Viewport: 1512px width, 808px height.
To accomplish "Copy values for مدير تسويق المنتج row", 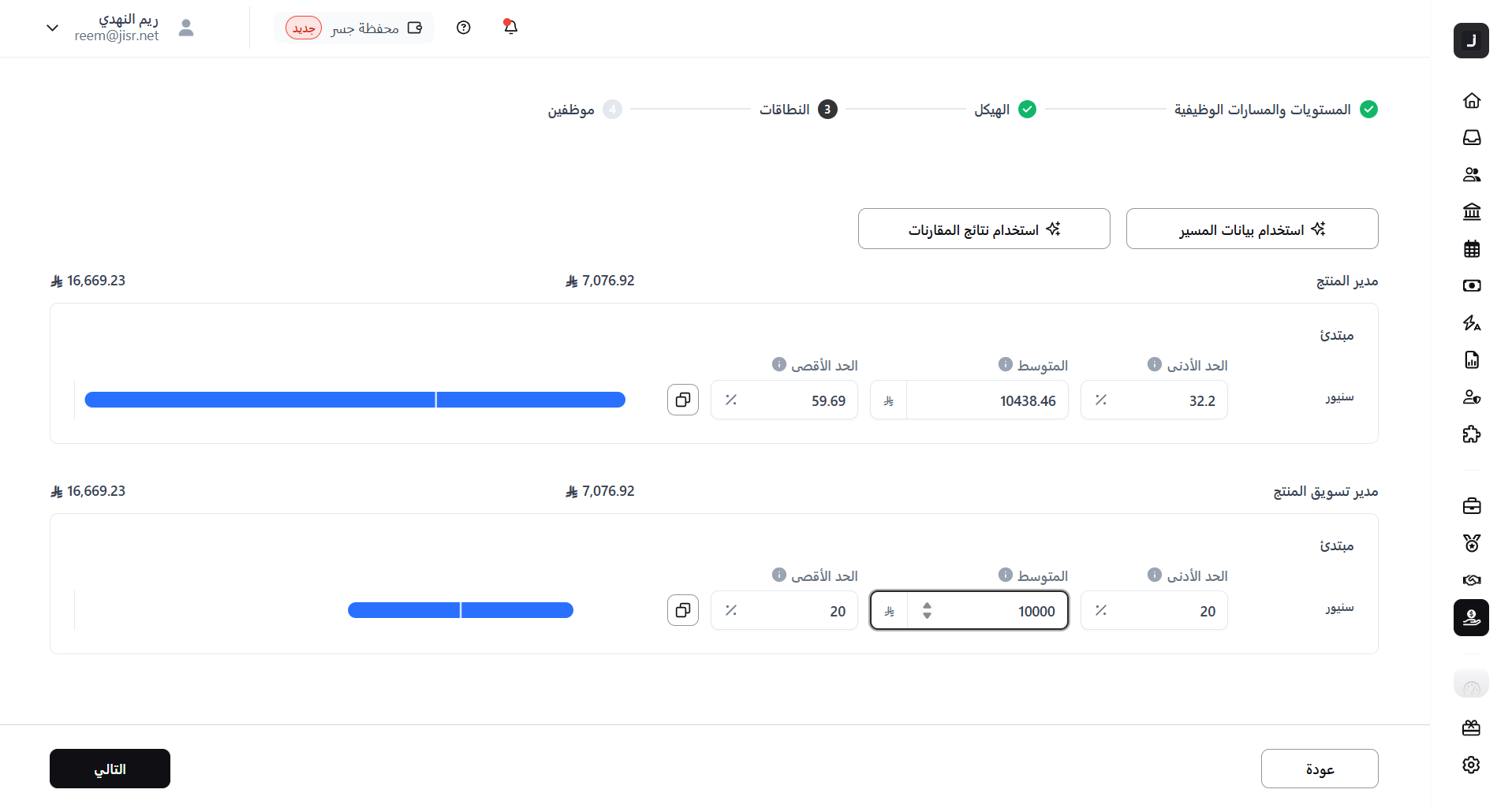I will coord(683,610).
